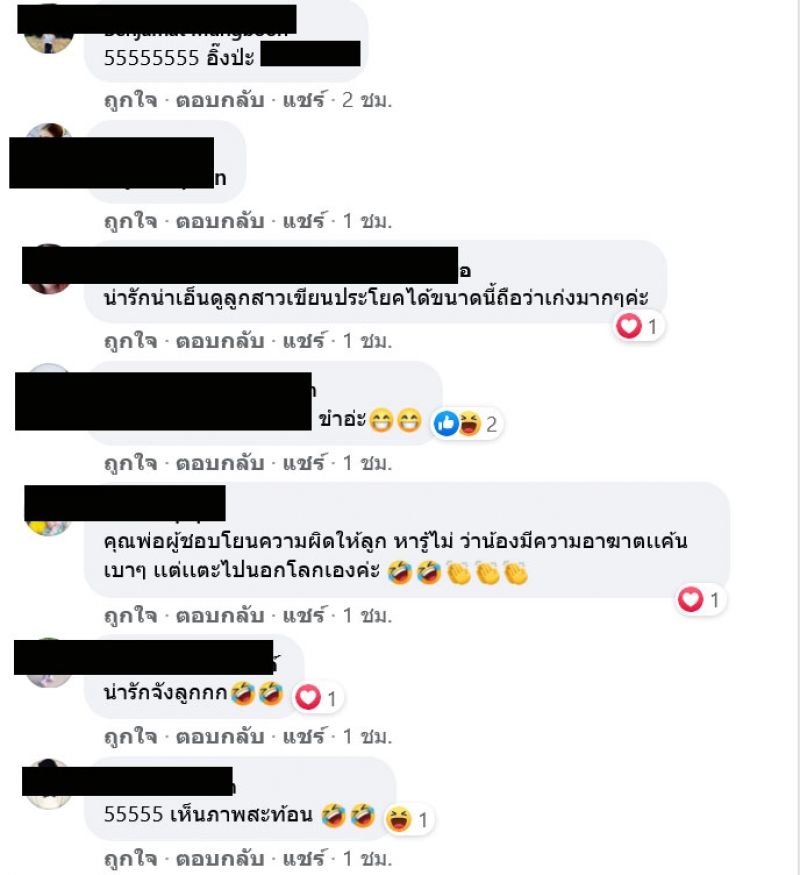The image size is (800, 875).
Task: Click ตอบกลับ under the 55555 เห็นภาพสะท้อน comment
Action: click(x=220, y=858)
